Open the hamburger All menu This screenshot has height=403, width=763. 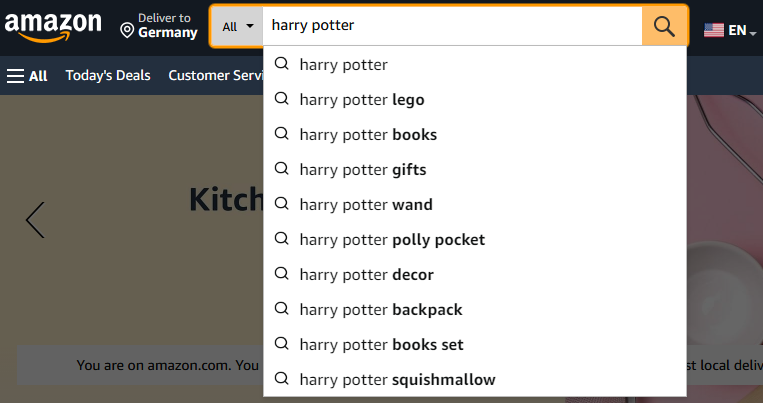tap(27, 76)
